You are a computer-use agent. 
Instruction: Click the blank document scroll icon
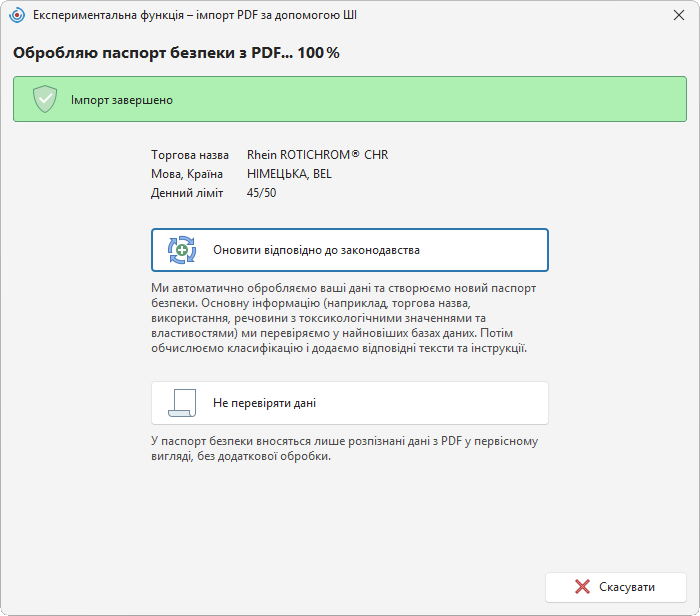coord(182,403)
